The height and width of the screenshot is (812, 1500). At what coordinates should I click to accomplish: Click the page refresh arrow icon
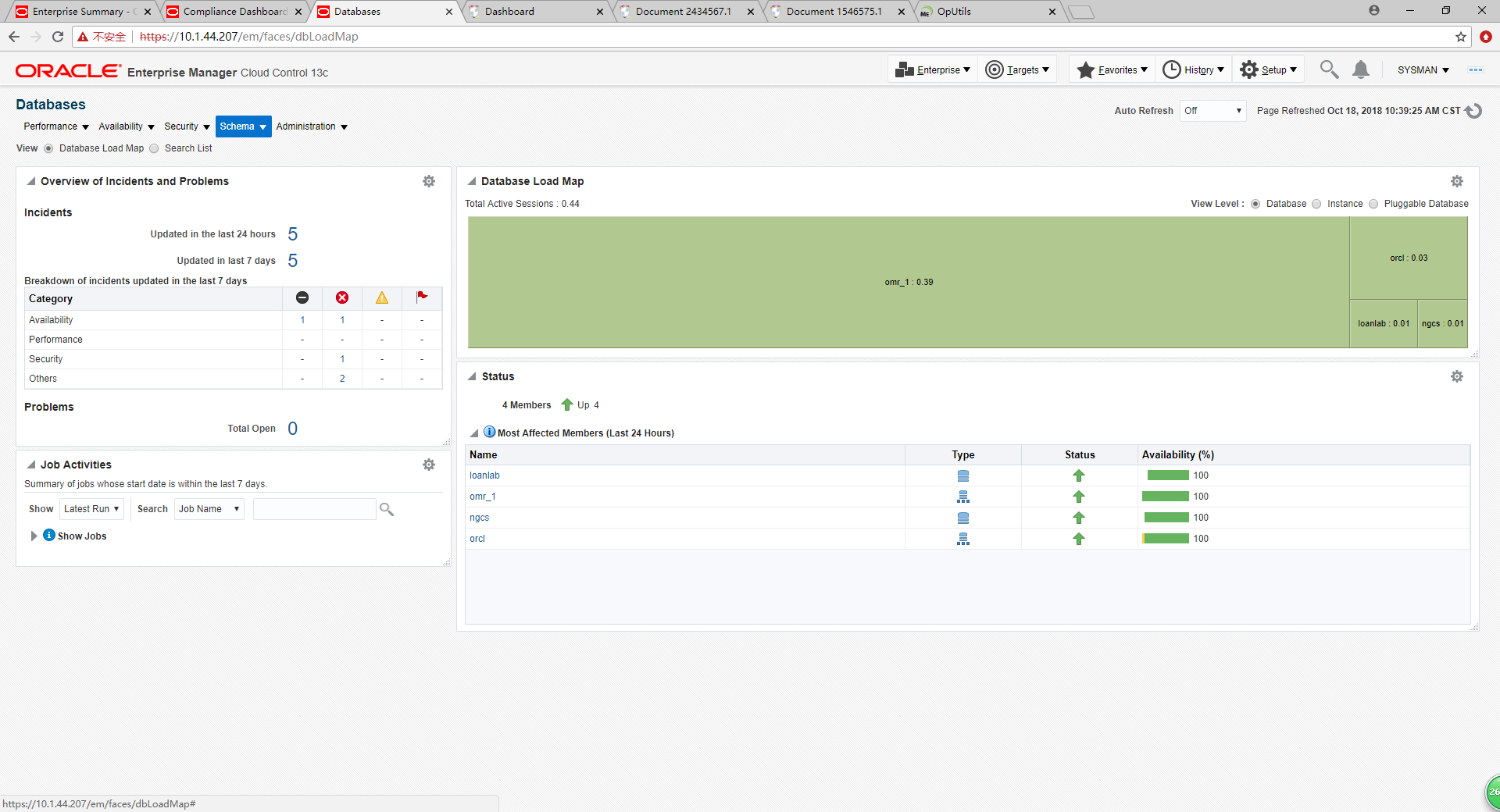(x=1473, y=111)
